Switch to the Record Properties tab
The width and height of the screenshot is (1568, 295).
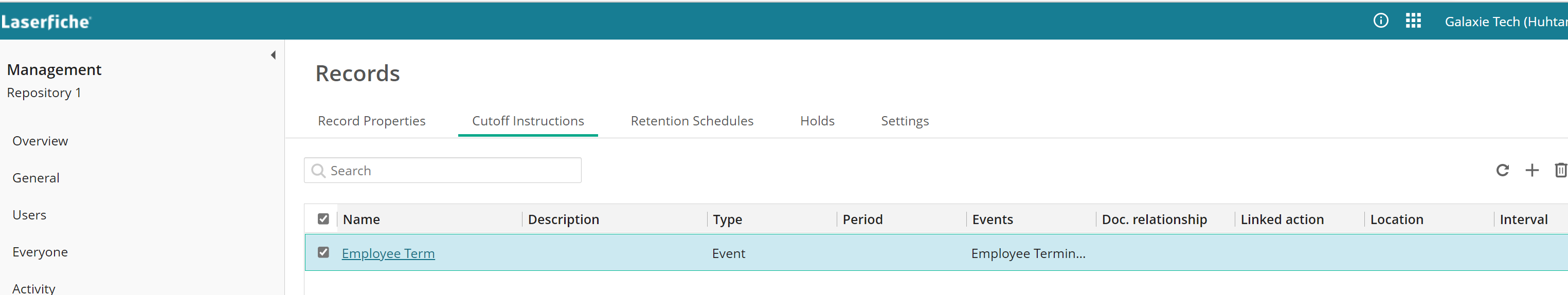pos(371,121)
